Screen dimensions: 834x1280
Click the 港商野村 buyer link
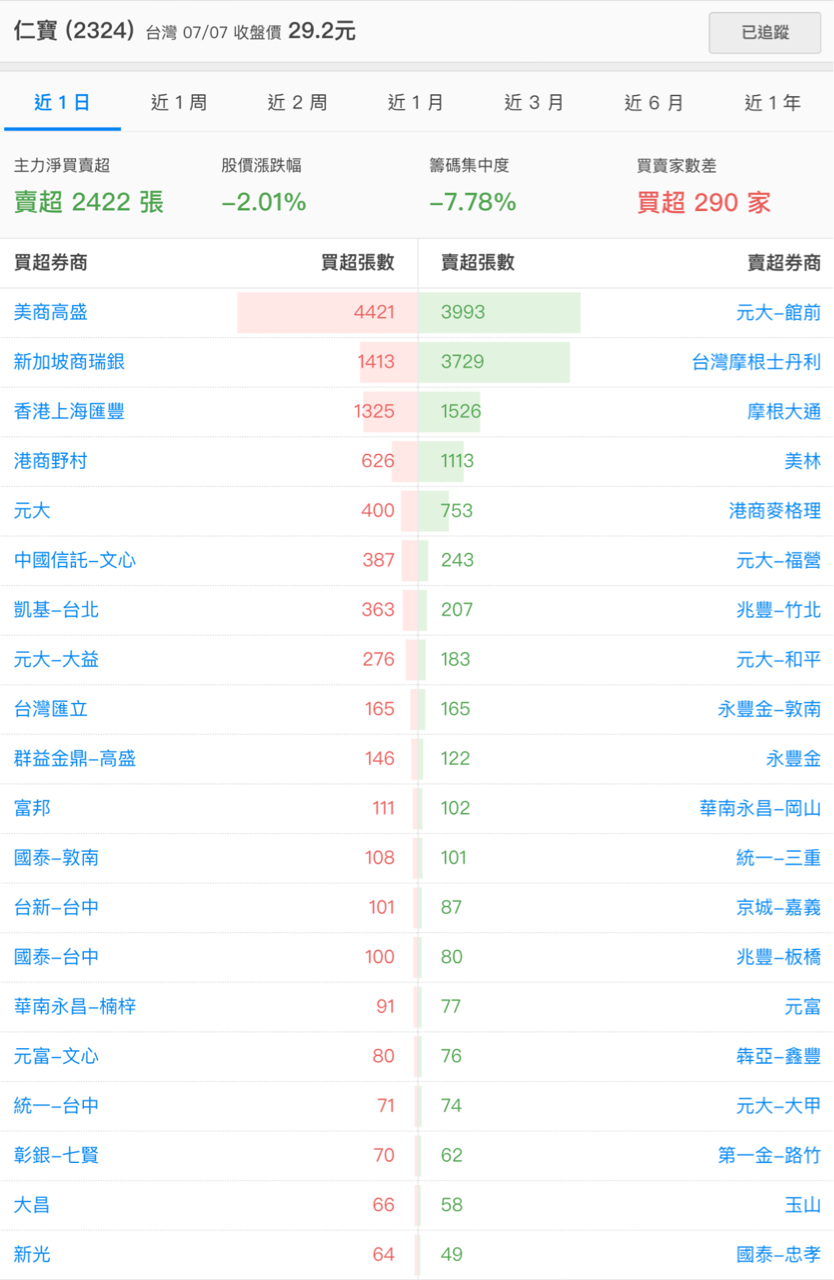[51, 461]
